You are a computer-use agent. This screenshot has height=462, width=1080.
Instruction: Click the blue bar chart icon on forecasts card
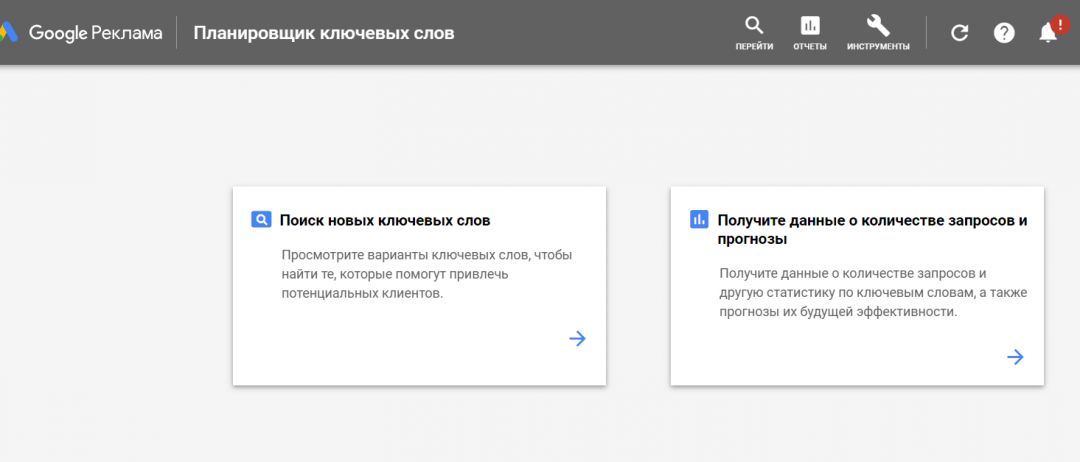click(698, 220)
